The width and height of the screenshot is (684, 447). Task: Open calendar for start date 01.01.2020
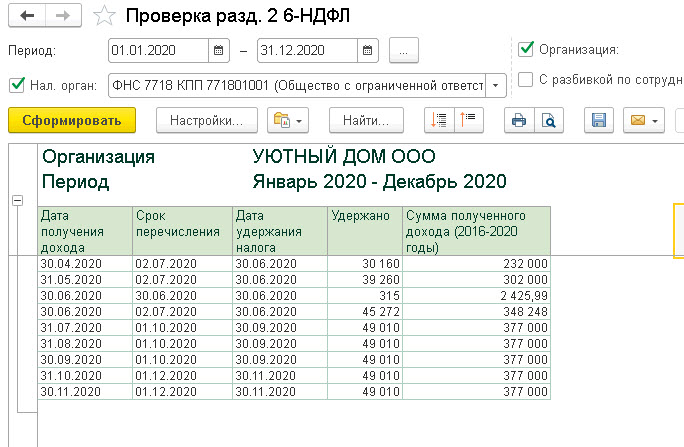219,50
